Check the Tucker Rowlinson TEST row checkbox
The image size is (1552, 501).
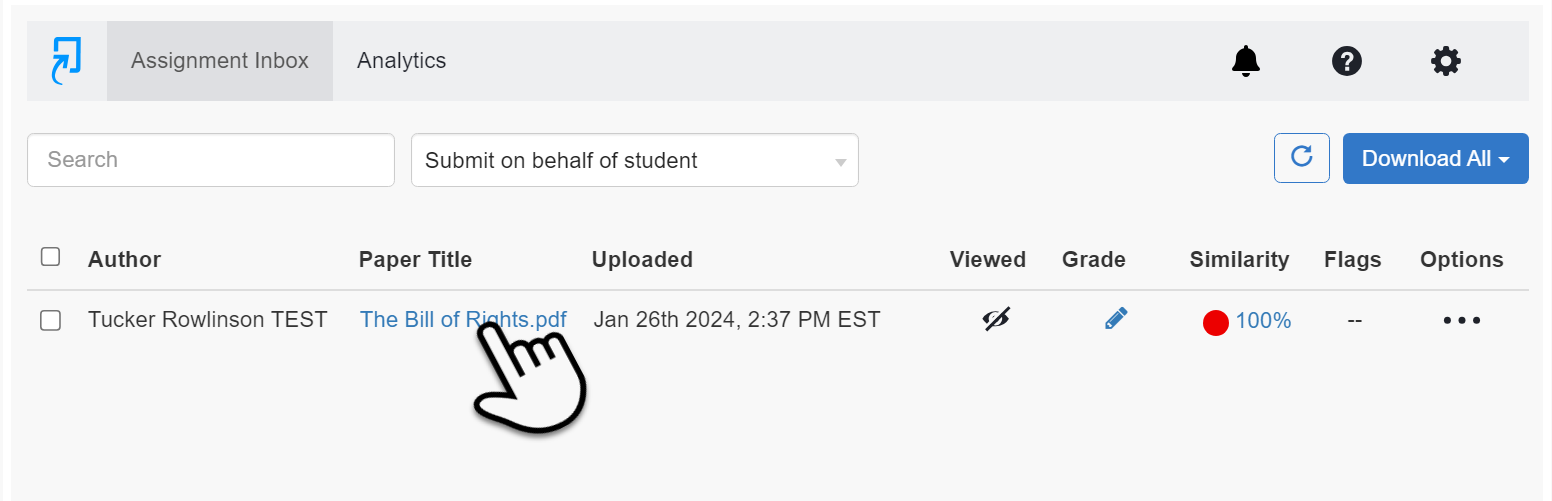point(50,321)
